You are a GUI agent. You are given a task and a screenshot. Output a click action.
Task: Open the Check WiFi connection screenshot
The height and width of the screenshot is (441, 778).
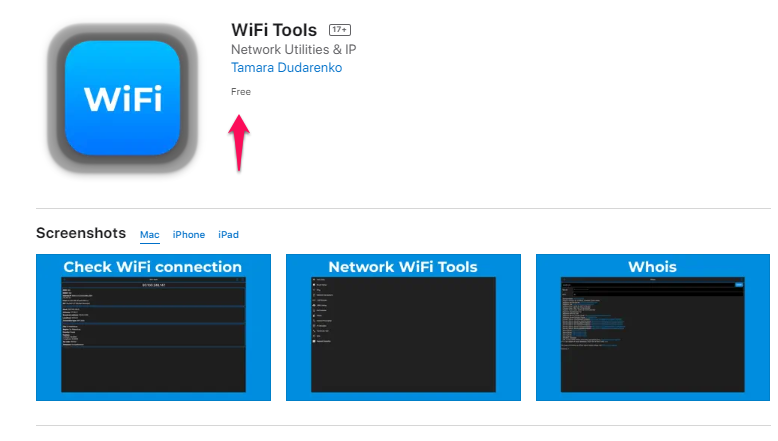pyautogui.click(x=153, y=327)
